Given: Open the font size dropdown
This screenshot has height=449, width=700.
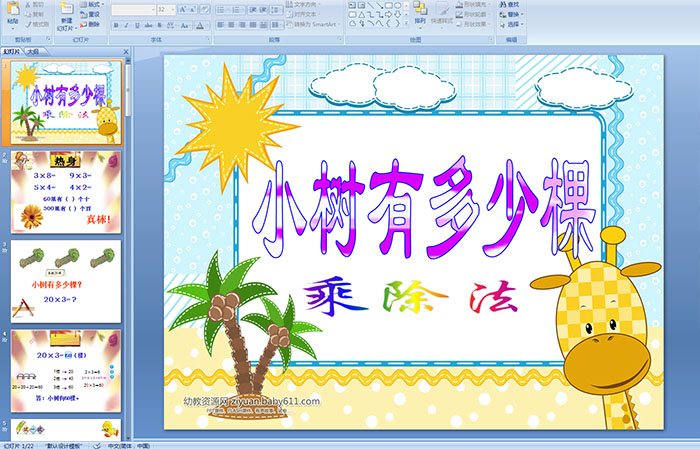Looking at the screenshot, I should [172, 9].
